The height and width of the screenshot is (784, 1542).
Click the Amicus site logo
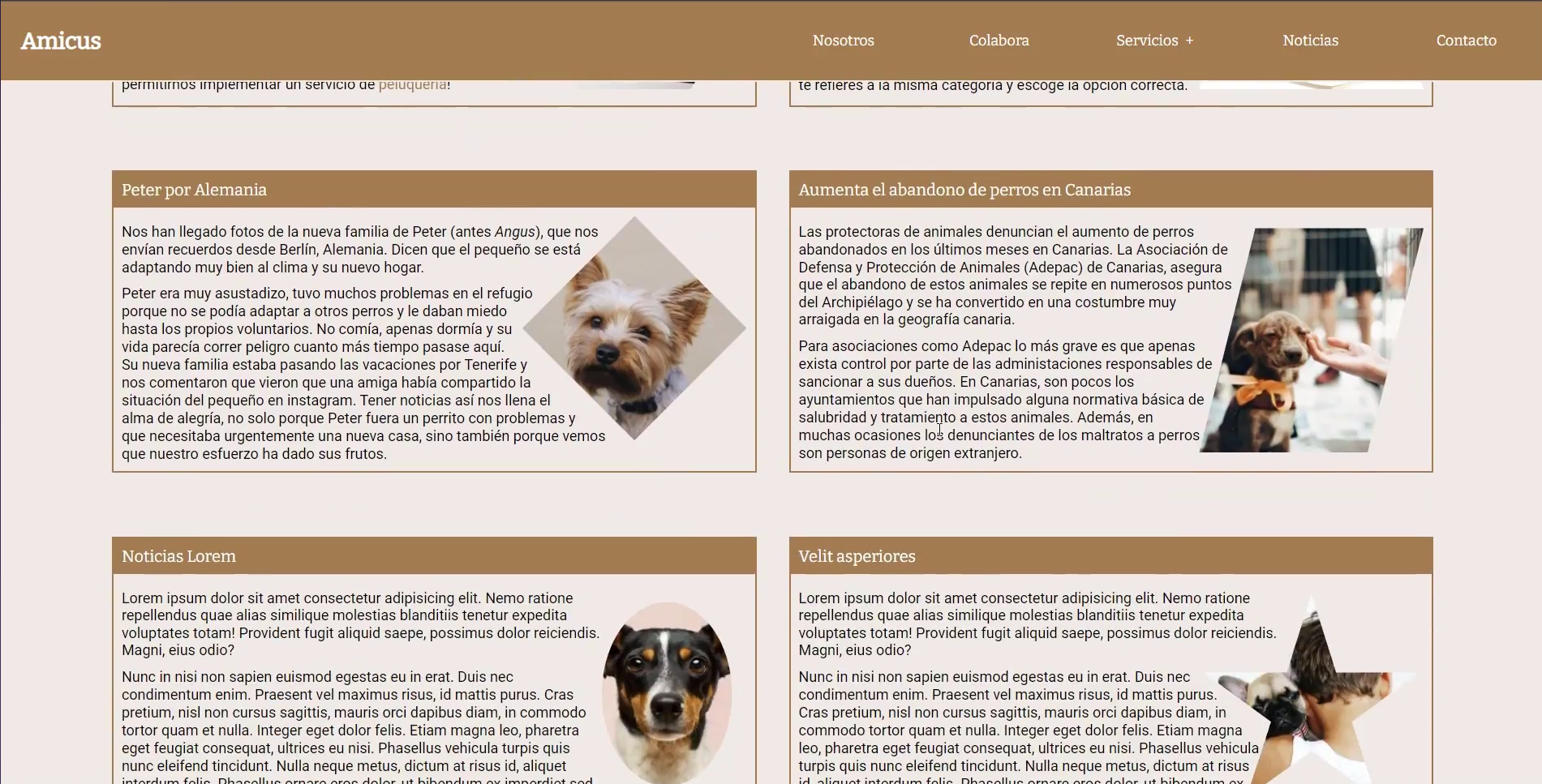(x=61, y=41)
